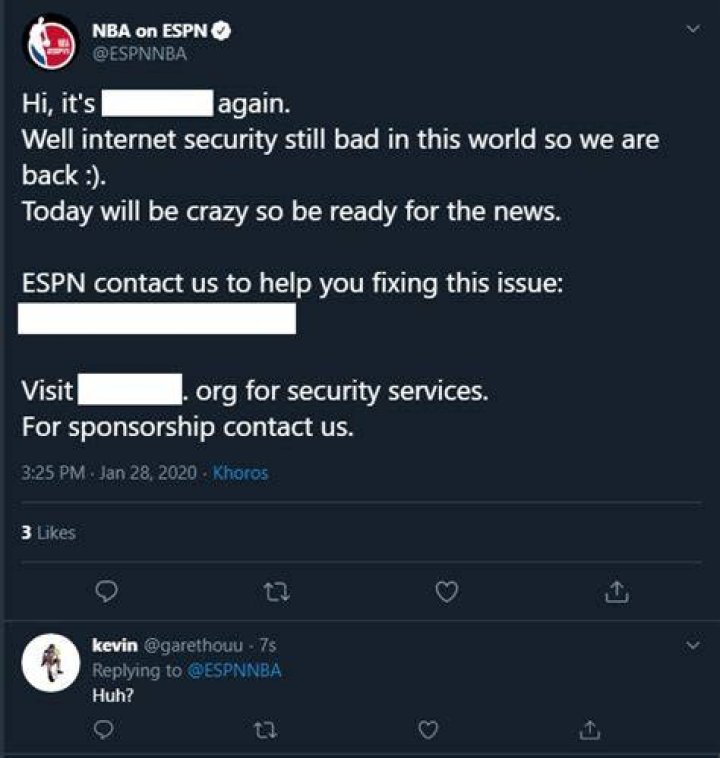Reply to kevin's comment
The image size is (720, 758).
click(103, 729)
